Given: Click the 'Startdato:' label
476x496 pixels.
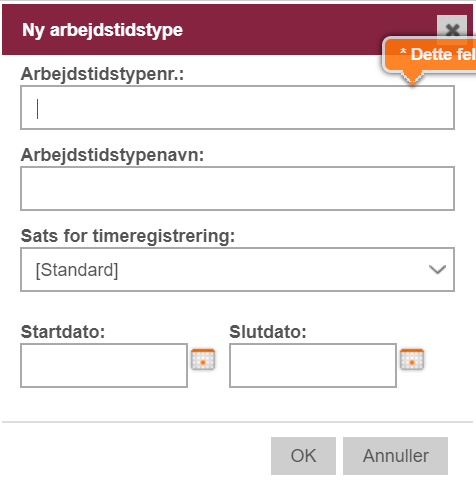Looking at the screenshot, I should click(63, 332).
